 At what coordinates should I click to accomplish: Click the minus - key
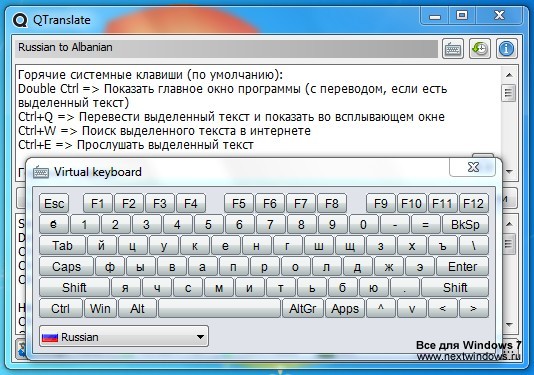pos(394,224)
